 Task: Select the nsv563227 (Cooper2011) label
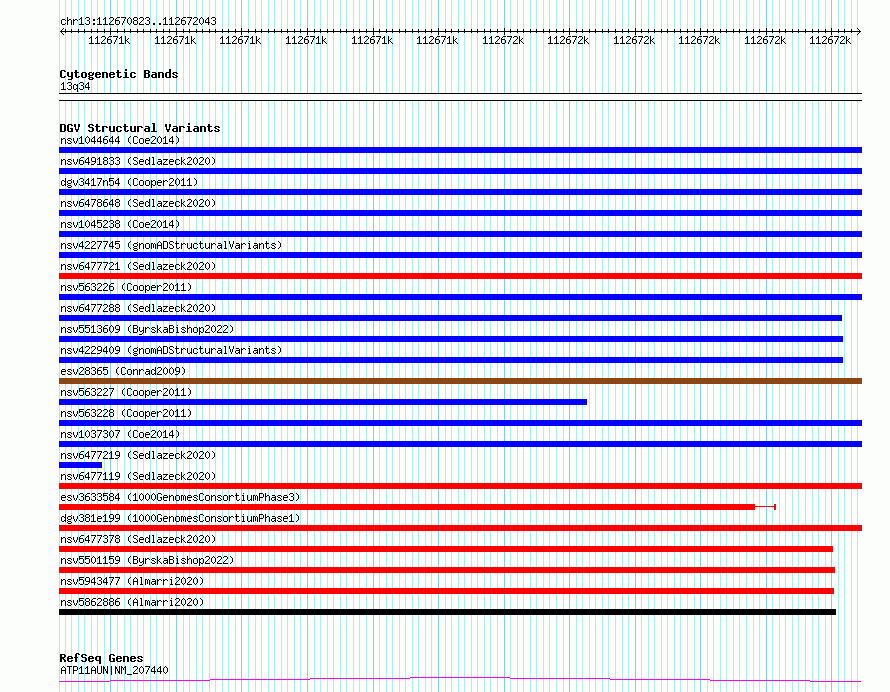pos(126,392)
